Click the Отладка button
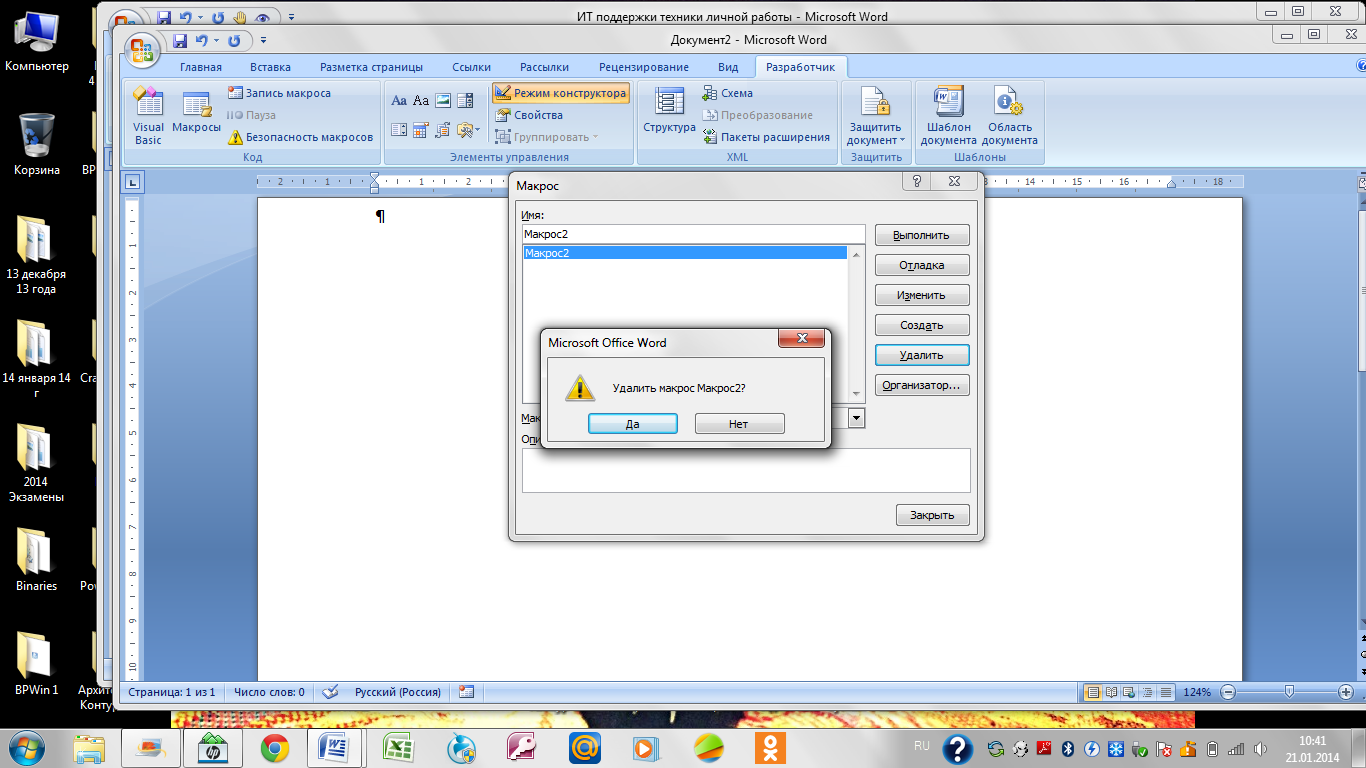This screenshot has width=1366, height=768. click(922, 265)
